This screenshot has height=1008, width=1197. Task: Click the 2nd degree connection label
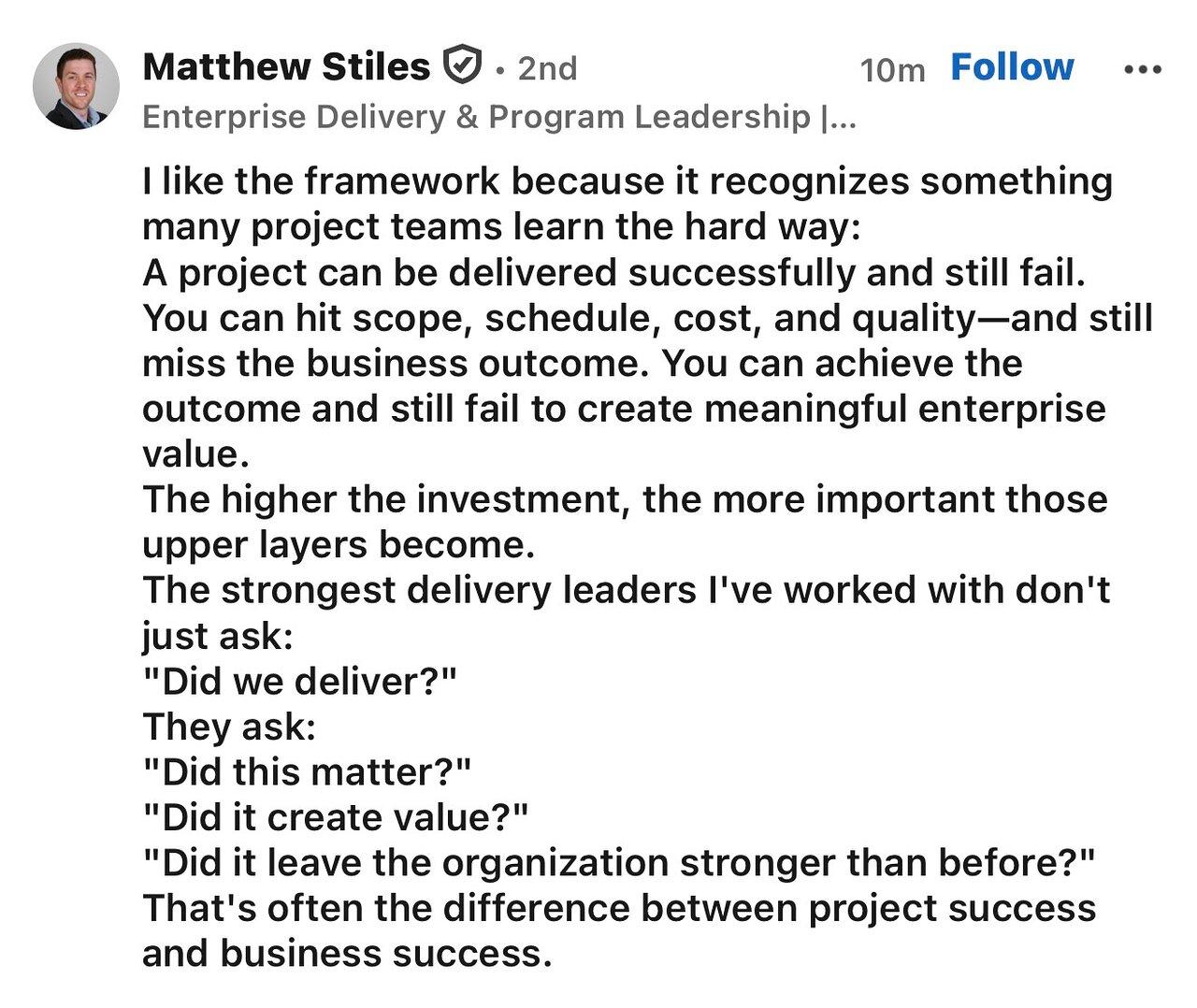(547, 68)
